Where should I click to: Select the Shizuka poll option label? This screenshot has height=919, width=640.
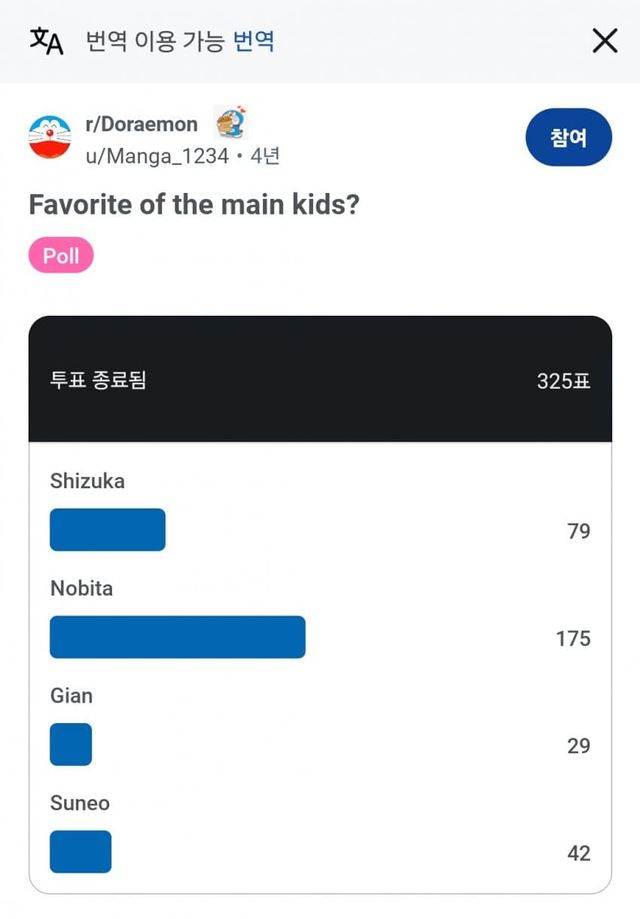click(x=87, y=481)
